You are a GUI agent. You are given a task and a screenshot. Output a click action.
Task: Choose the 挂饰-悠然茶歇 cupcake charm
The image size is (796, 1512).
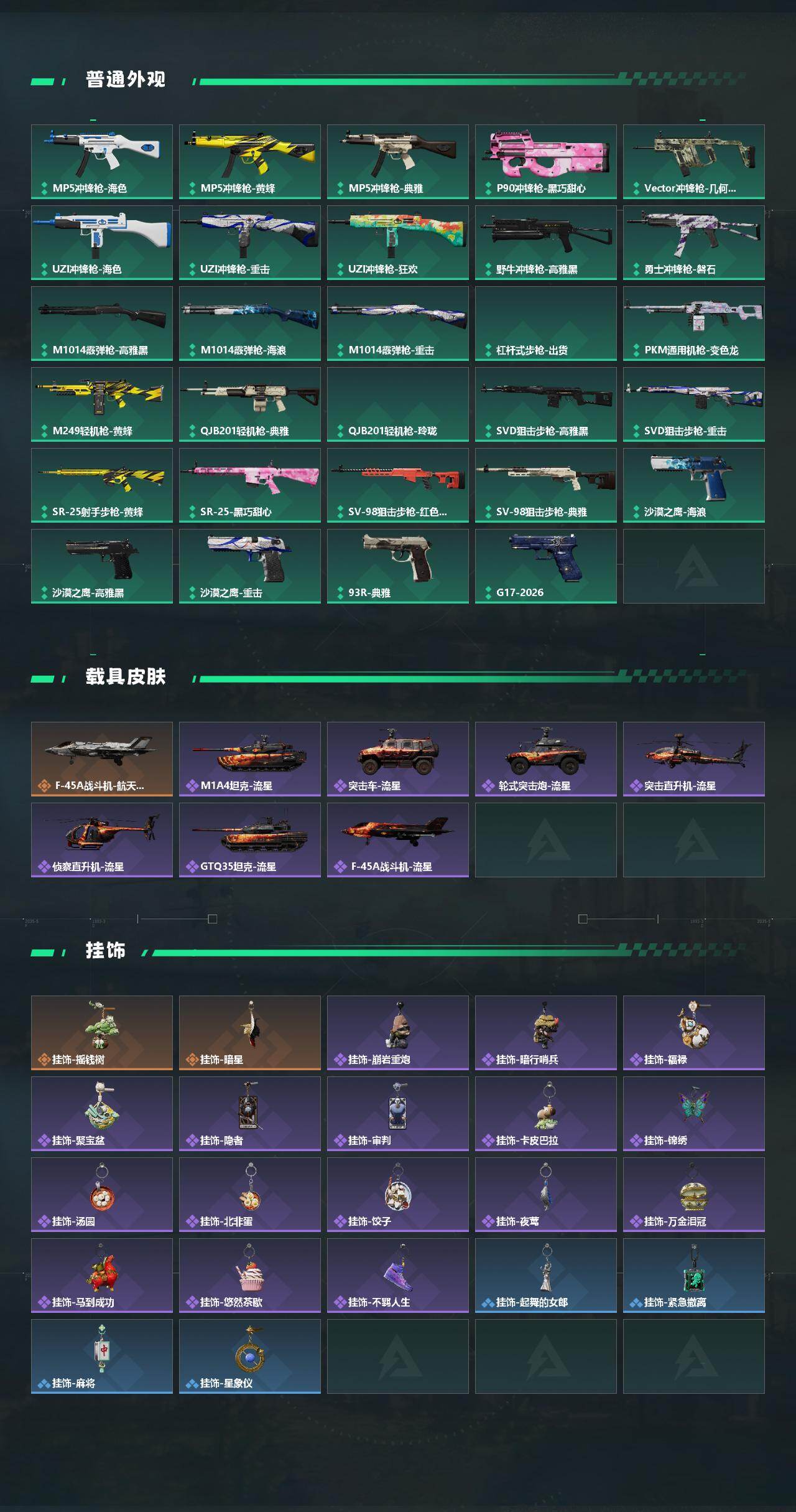[250, 1276]
